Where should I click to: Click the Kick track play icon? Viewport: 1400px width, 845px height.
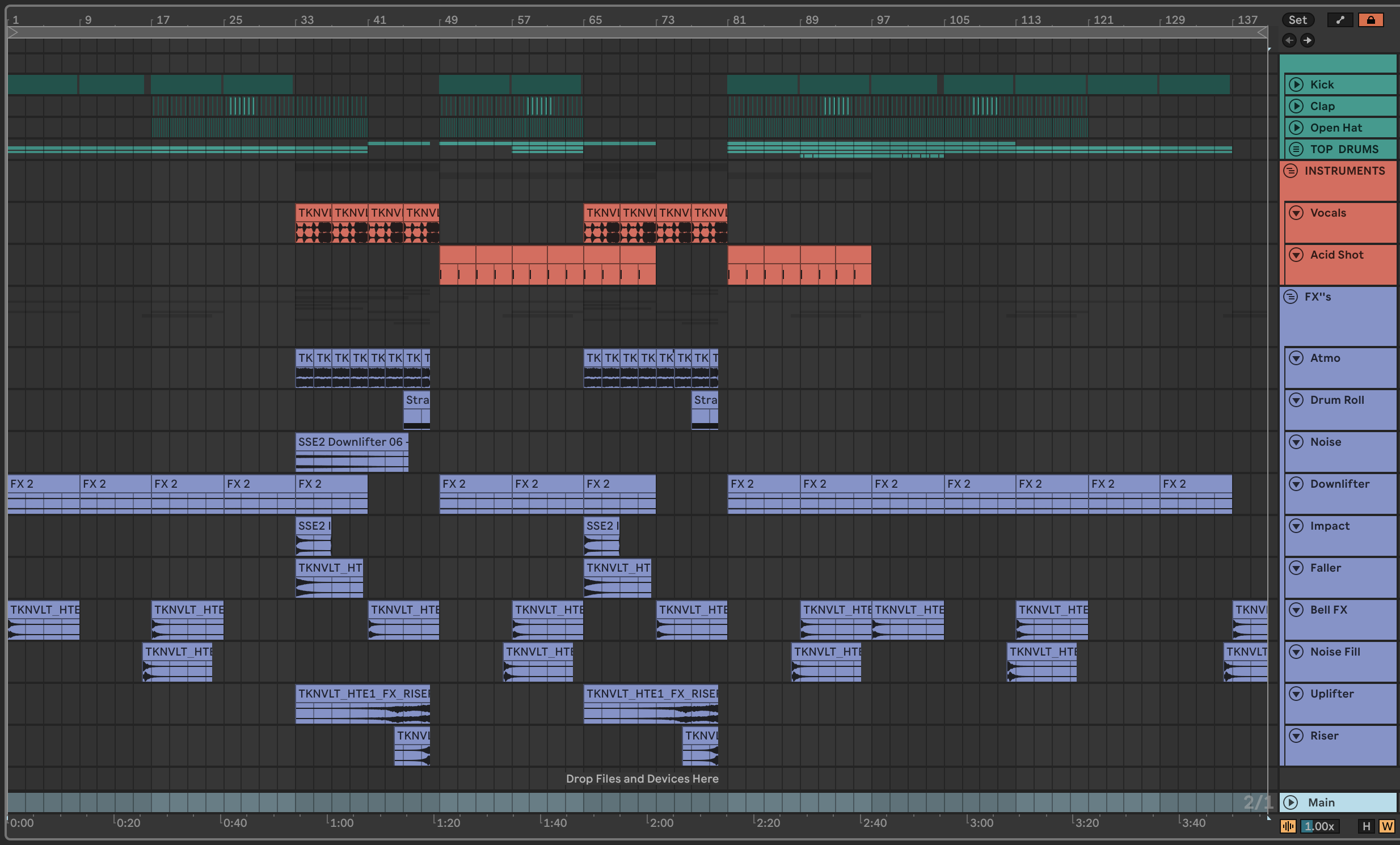(x=1296, y=84)
